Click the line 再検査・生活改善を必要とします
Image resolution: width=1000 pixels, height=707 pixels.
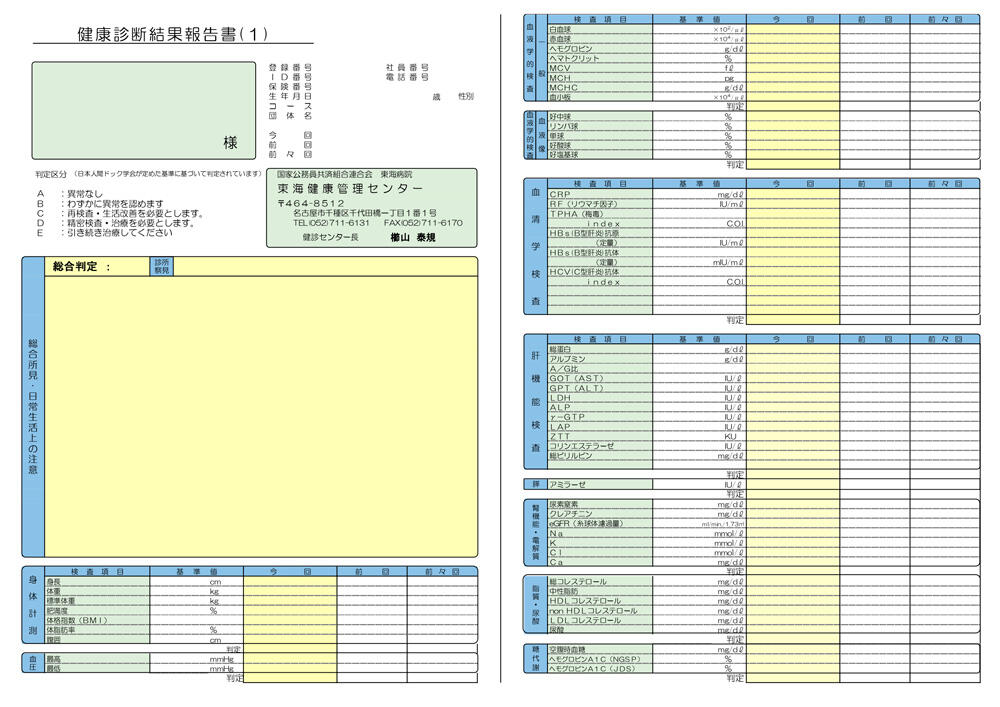[x=136, y=214]
